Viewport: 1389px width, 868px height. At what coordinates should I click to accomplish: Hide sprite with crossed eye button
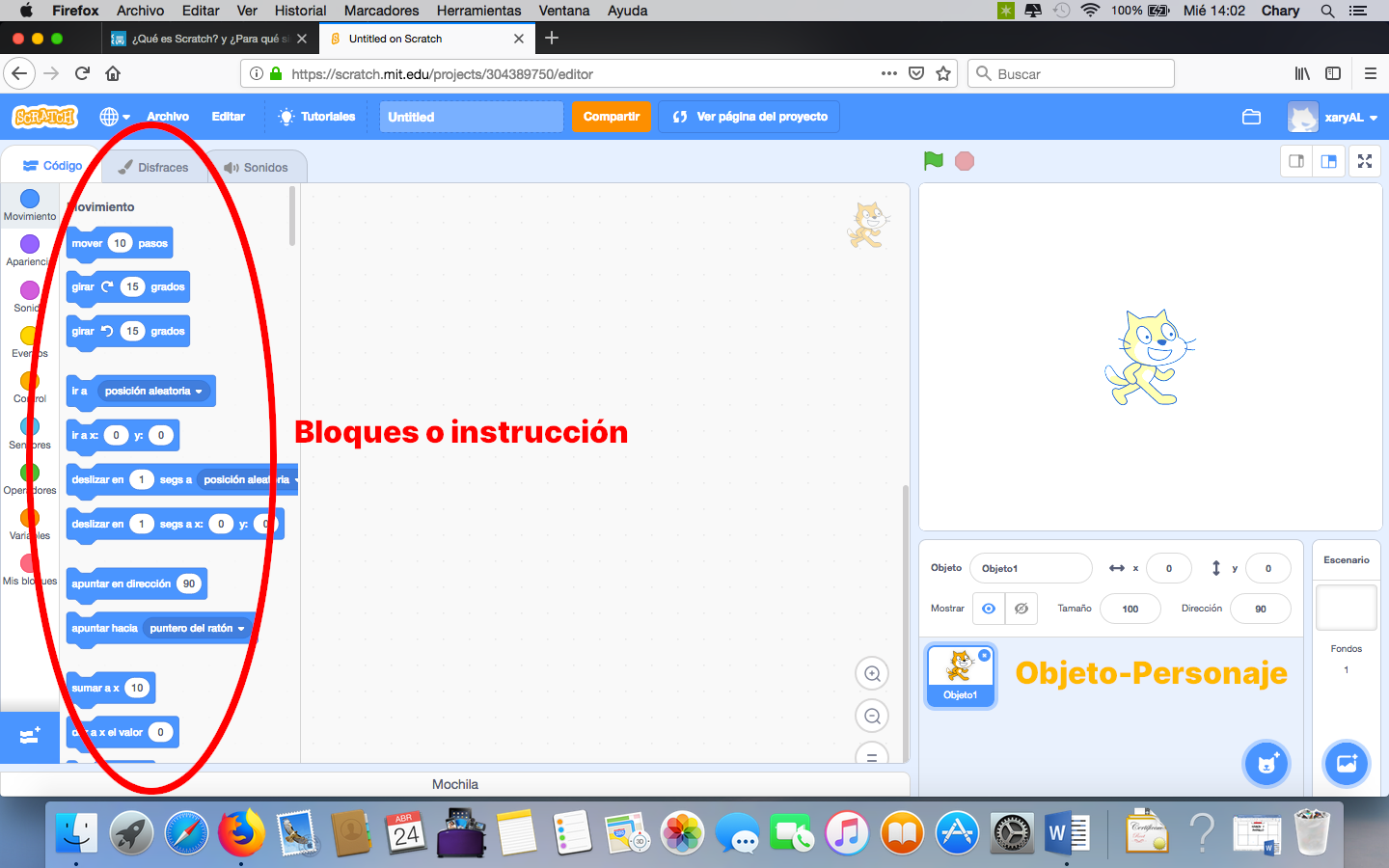(x=1021, y=609)
